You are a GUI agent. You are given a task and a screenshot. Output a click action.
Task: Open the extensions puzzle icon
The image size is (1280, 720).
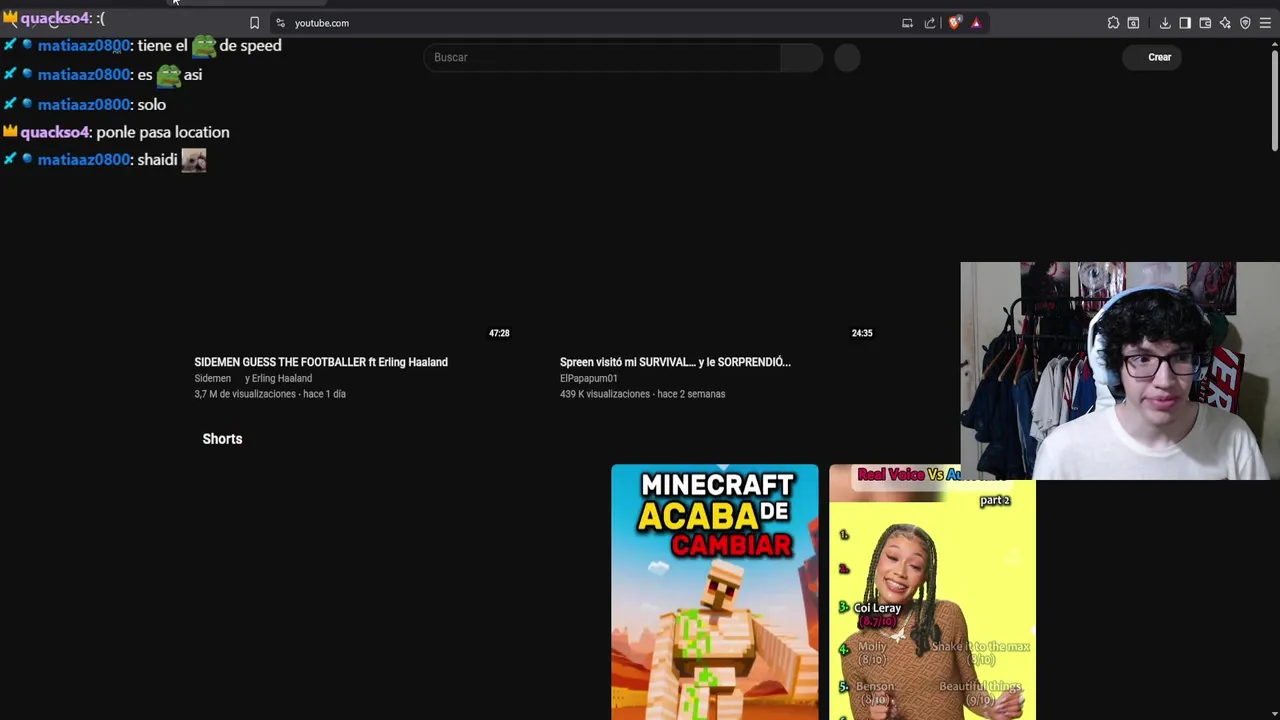point(1113,23)
